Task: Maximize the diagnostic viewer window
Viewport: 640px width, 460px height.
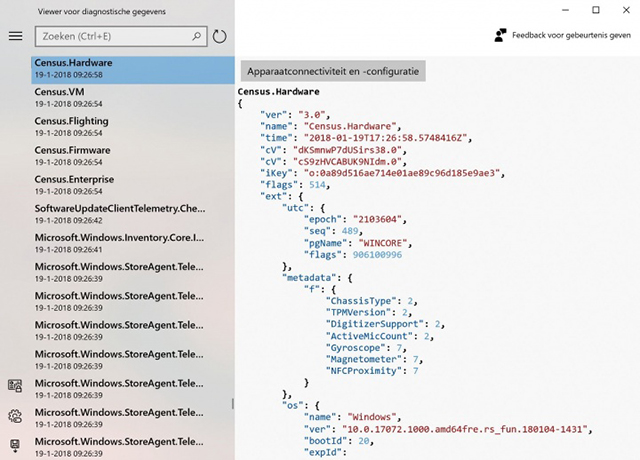Action: point(596,10)
